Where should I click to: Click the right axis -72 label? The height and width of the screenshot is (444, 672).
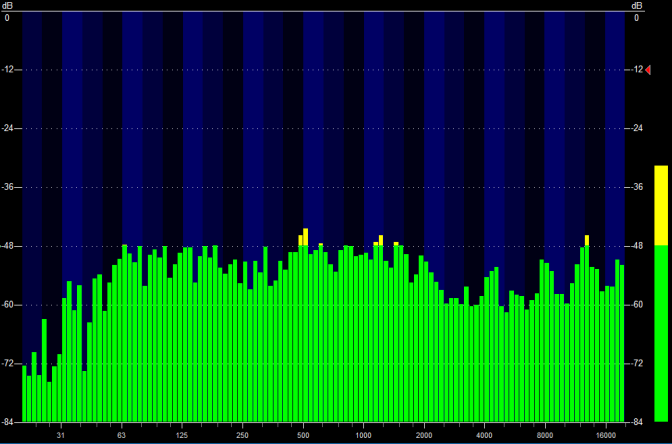(x=637, y=363)
